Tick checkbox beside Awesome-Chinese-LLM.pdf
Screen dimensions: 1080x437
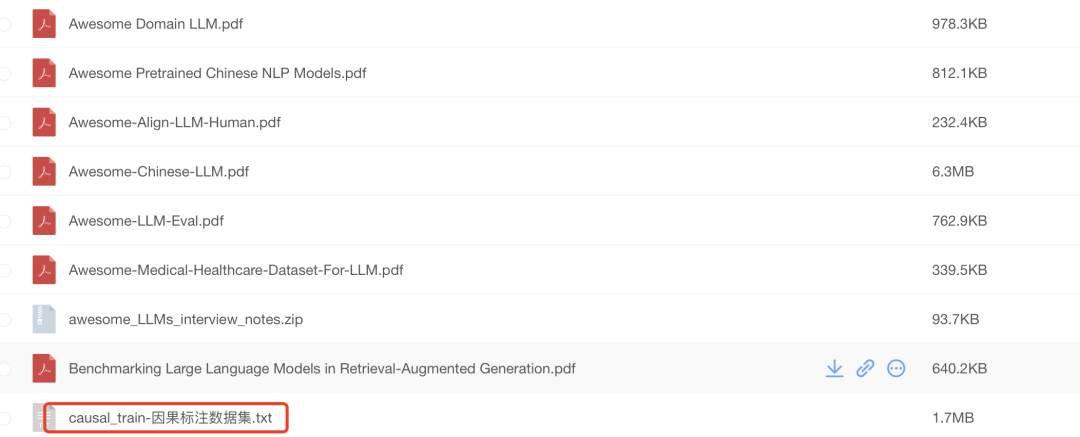(x=4, y=172)
